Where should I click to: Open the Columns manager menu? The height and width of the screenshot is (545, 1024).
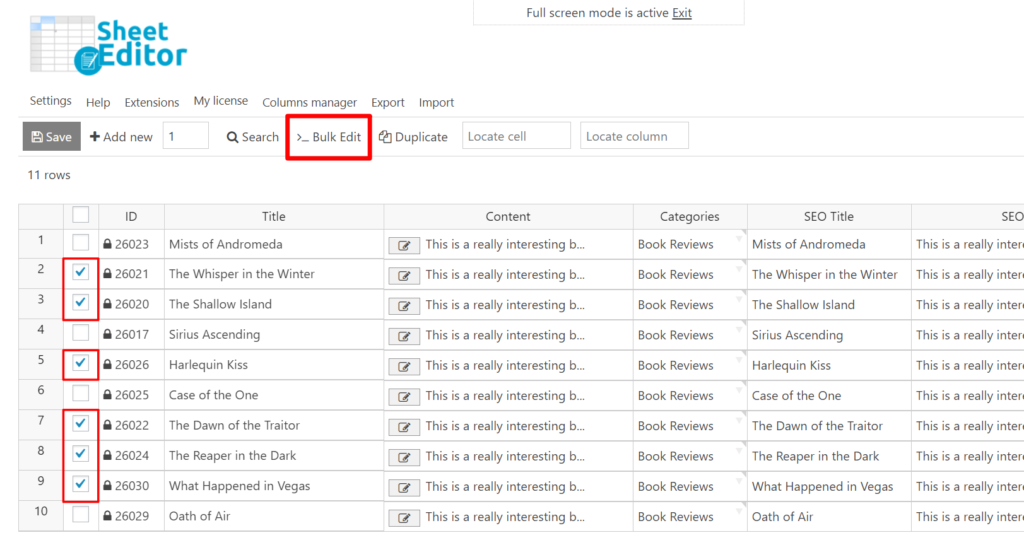click(310, 102)
